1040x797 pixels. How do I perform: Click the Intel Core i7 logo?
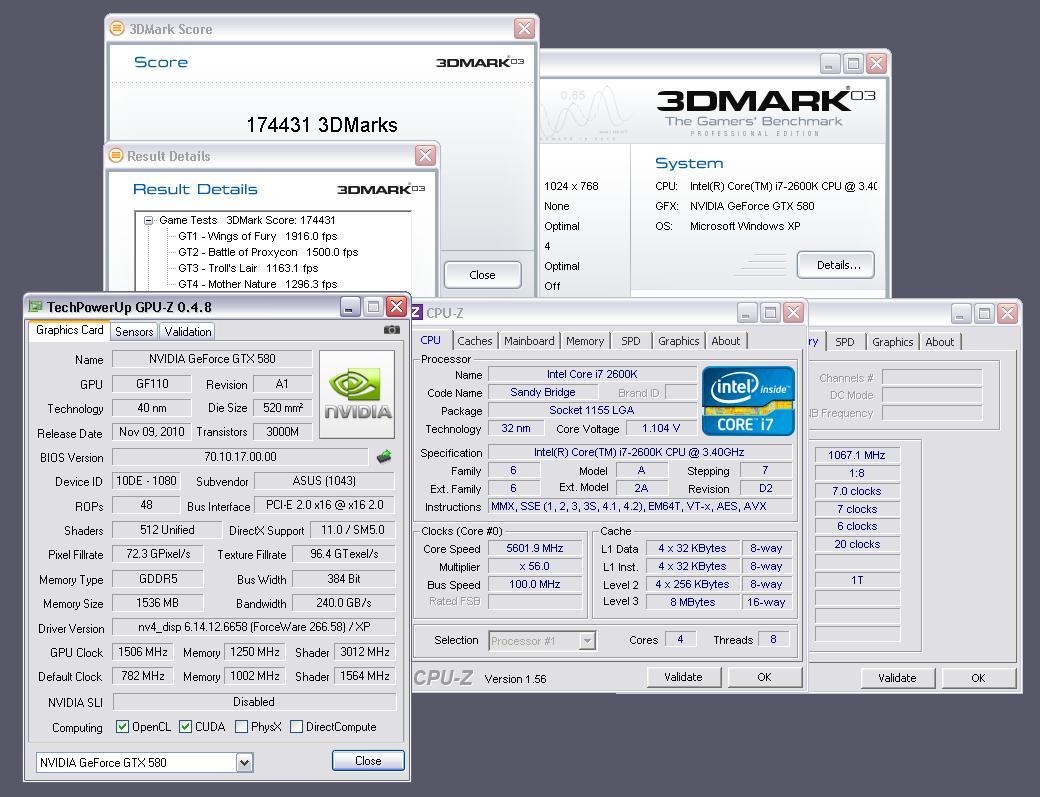748,400
